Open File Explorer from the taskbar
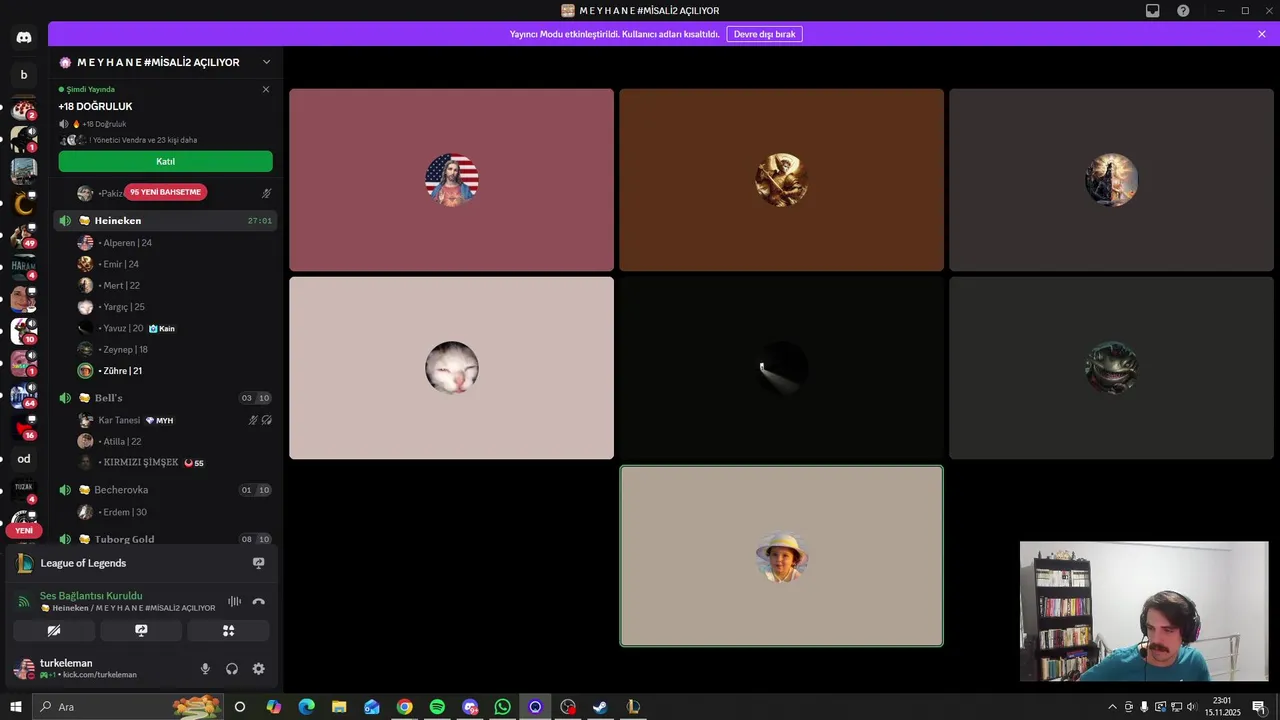Image resolution: width=1280 pixels, height=720 pixels. pos(339,707)
